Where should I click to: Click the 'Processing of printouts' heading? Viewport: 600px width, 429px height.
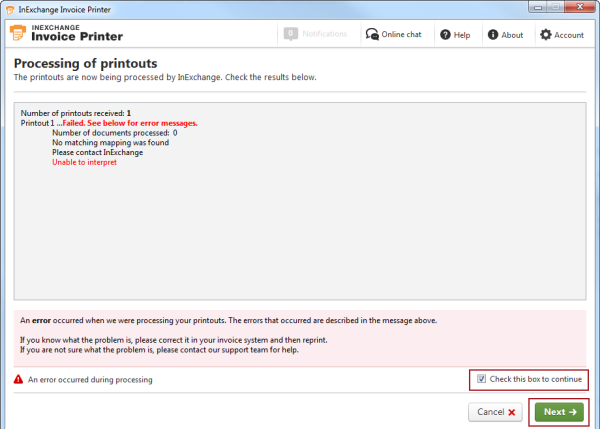click(x=85, y=63)
